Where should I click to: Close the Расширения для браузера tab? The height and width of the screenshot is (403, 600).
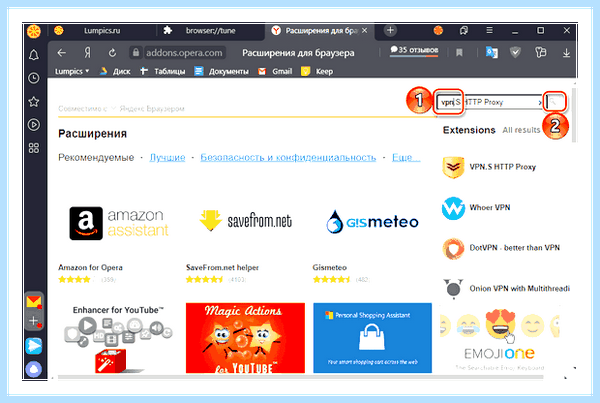coord(365,30)
